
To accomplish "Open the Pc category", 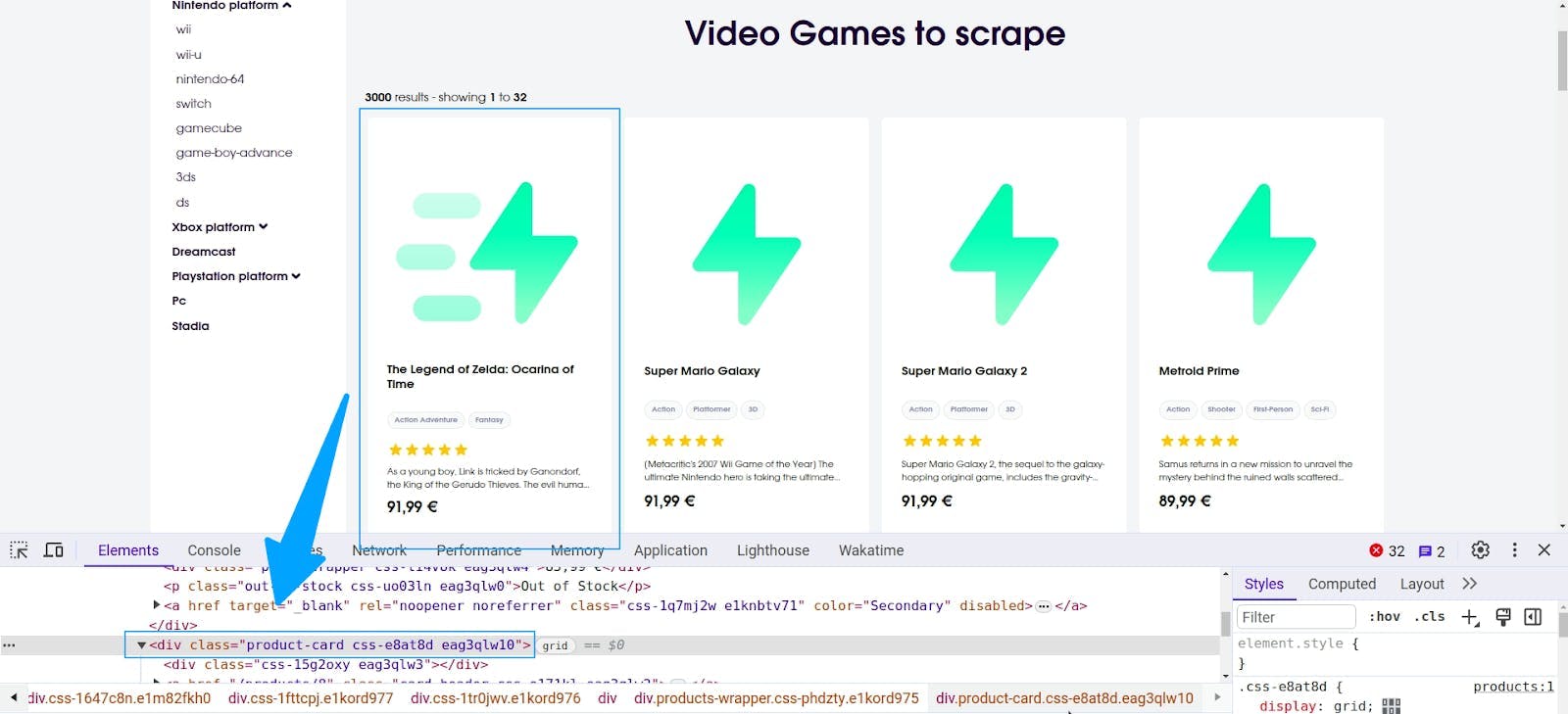I will pos(178,301).
